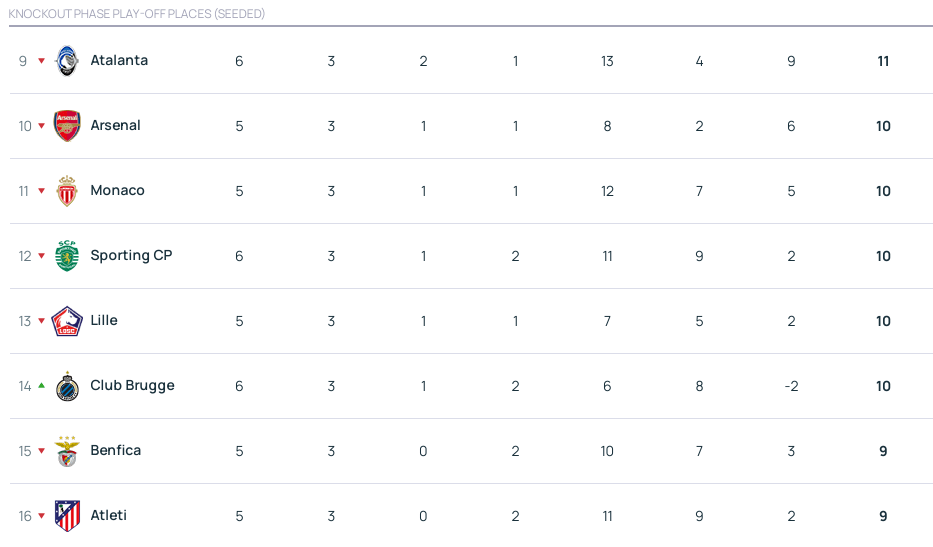
Task: Open the Benfica team link
Action: point(115,450)
